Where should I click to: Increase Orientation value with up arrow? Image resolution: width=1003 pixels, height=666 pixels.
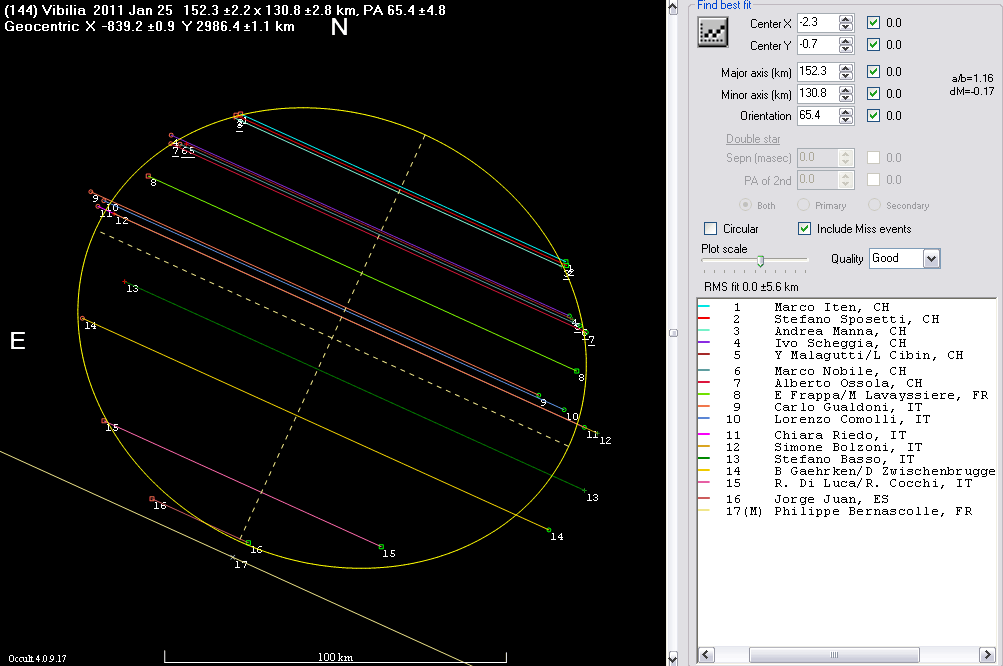(846, 112)
